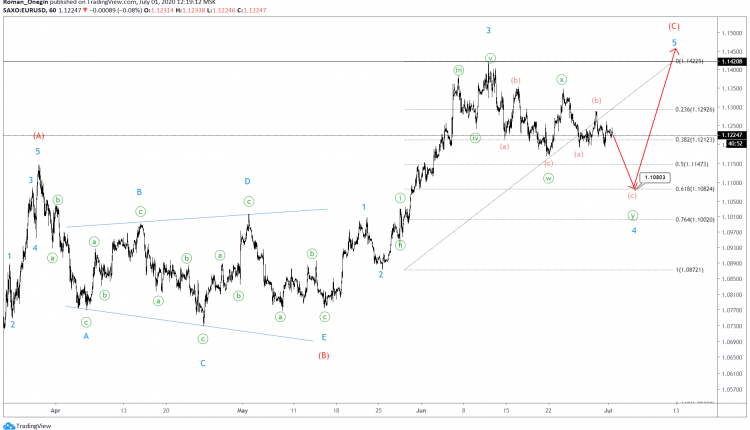Click the blue triangle label A

[86, 336]
